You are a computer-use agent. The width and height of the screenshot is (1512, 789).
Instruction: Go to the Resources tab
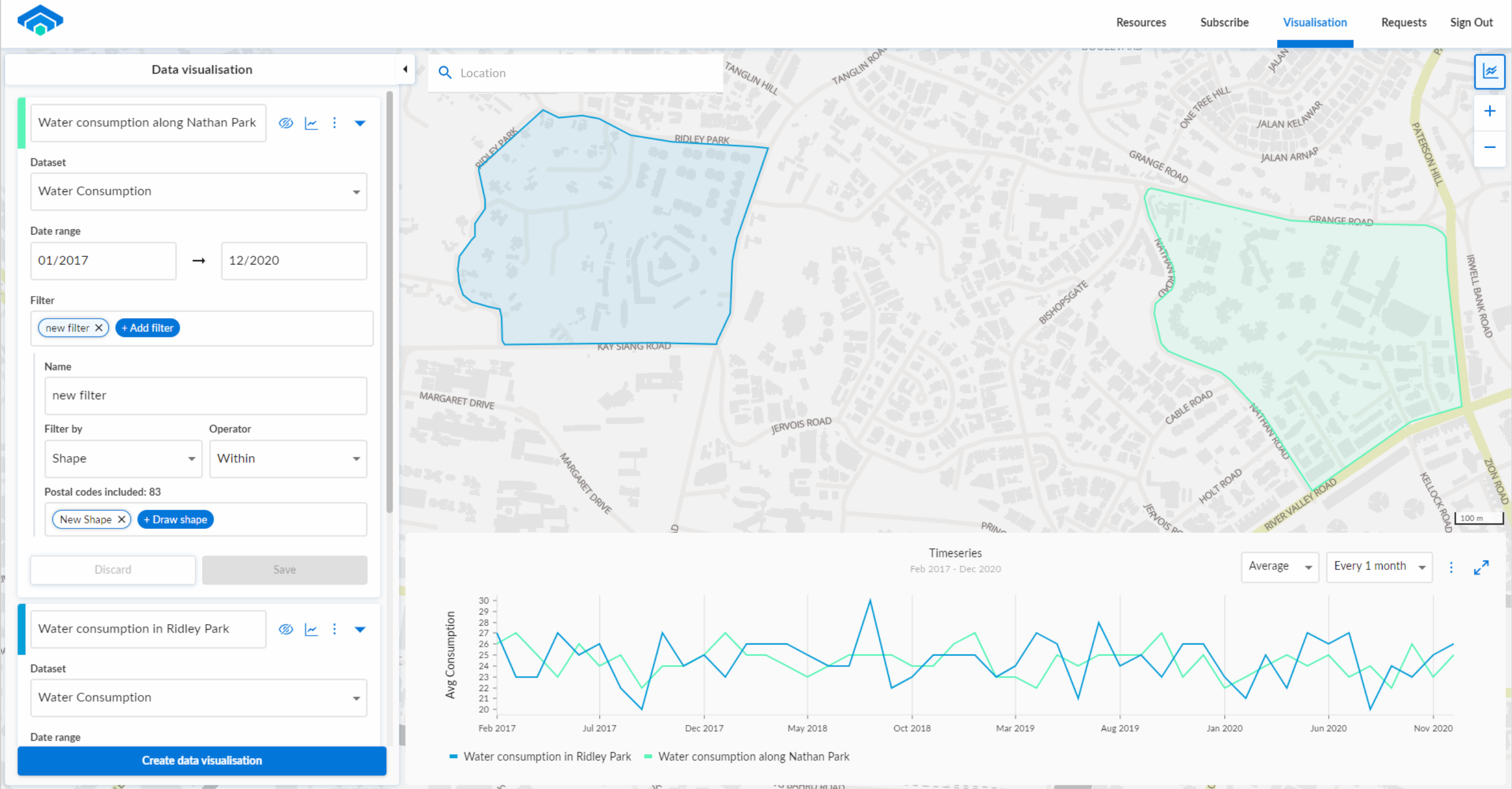tap(1140, 22)
